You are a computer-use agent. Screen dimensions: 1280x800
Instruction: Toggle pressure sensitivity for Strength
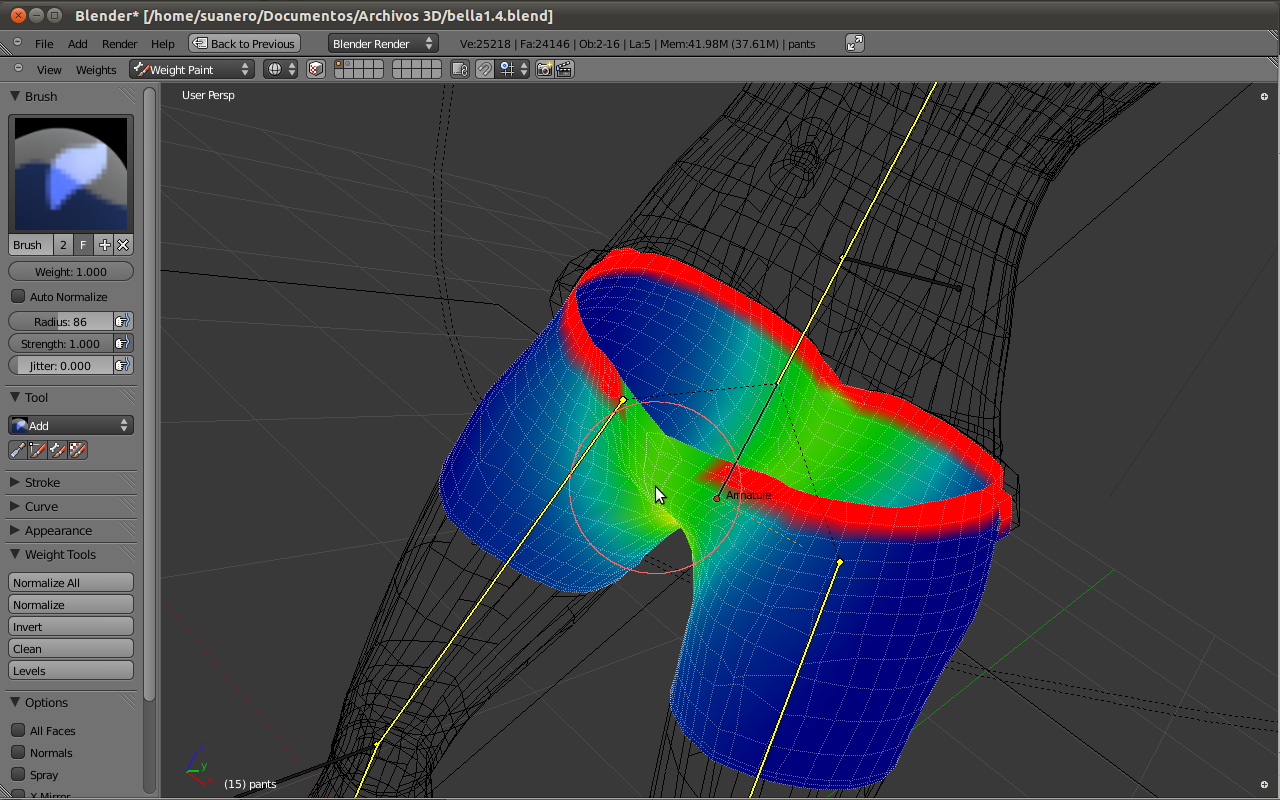click(122, 343)
